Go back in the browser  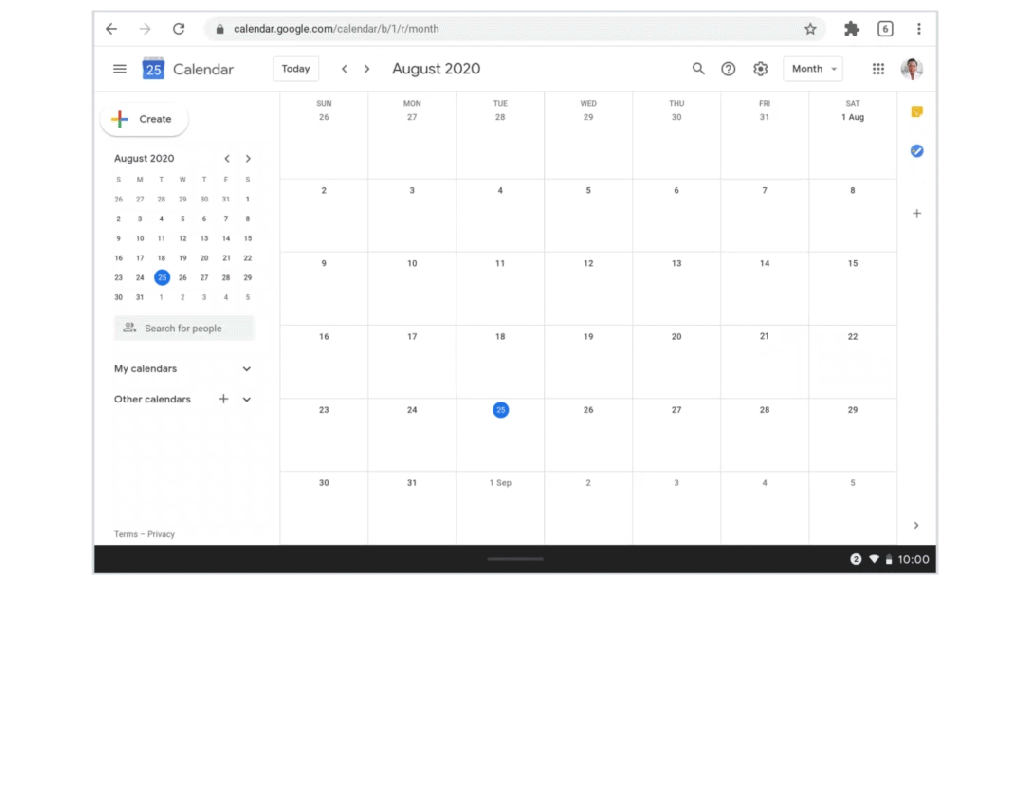click(x=112, y=29)
